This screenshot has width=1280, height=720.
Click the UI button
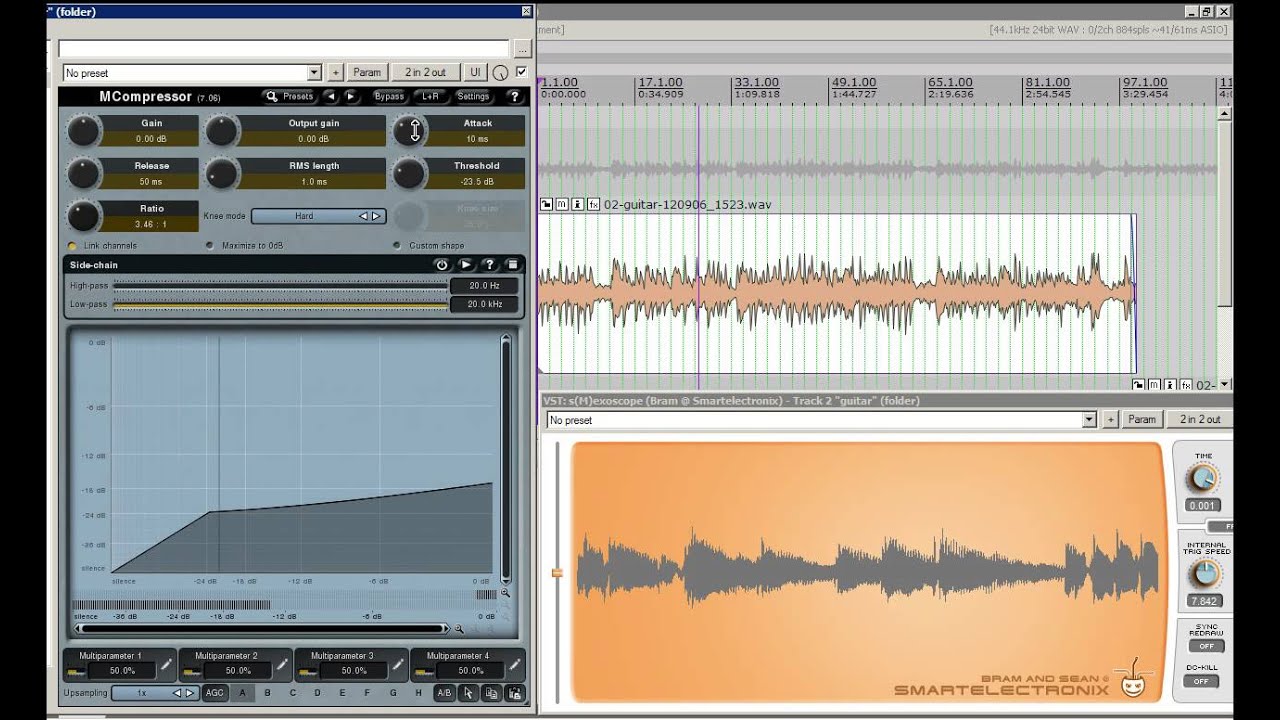pyautogui.click(x=475, y=73)
